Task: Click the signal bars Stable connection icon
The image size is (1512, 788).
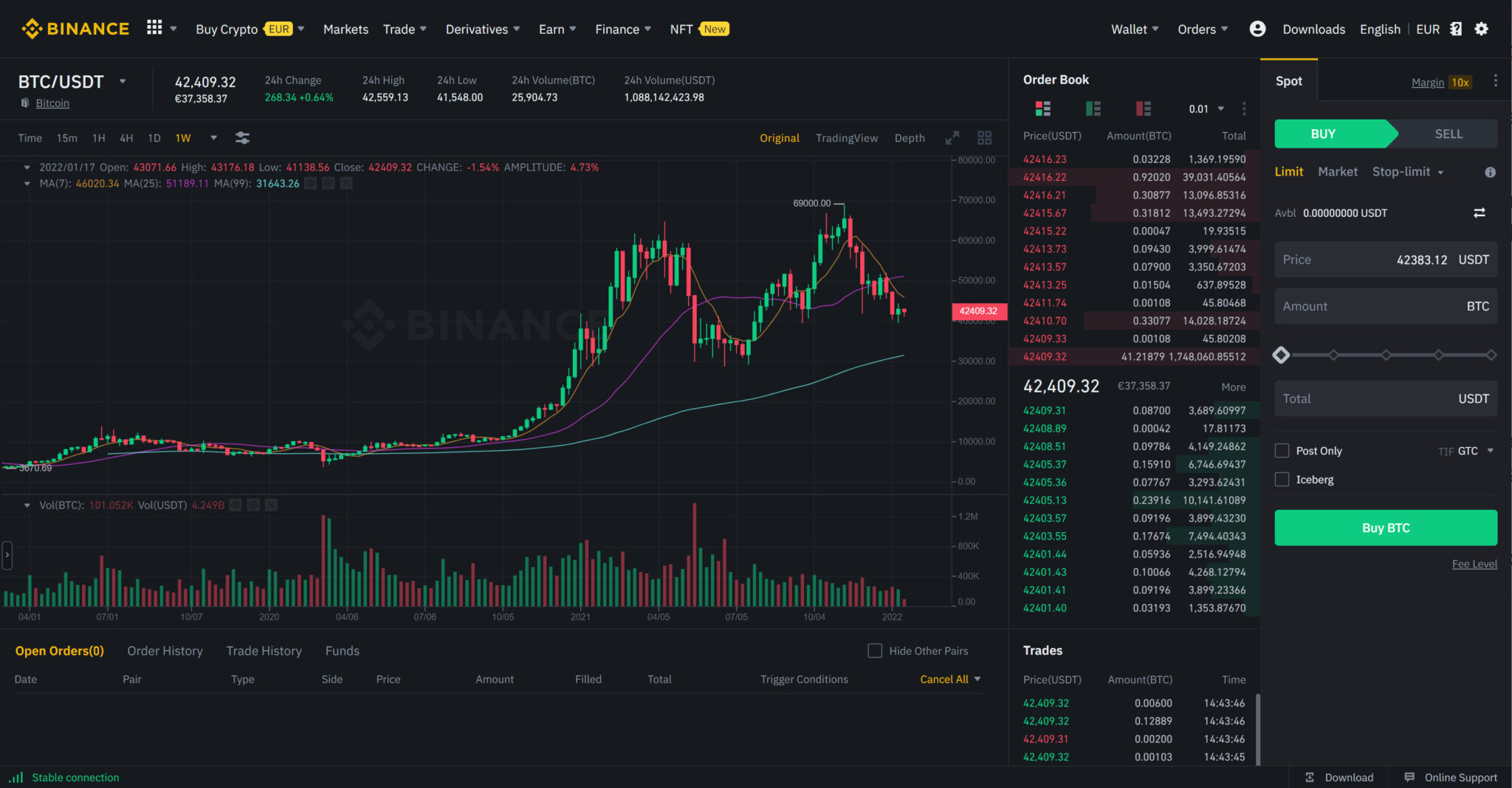Action: click(x=16, y=777)
